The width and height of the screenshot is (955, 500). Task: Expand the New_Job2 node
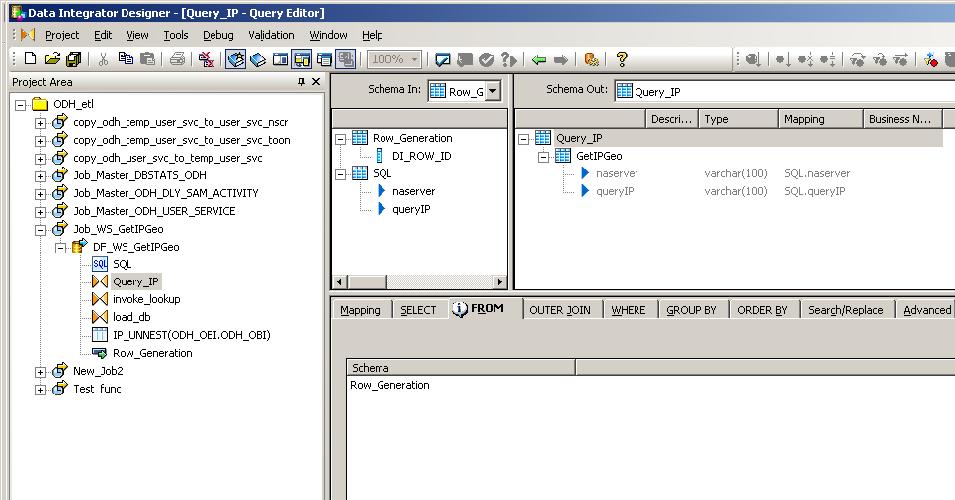point(40,372)
